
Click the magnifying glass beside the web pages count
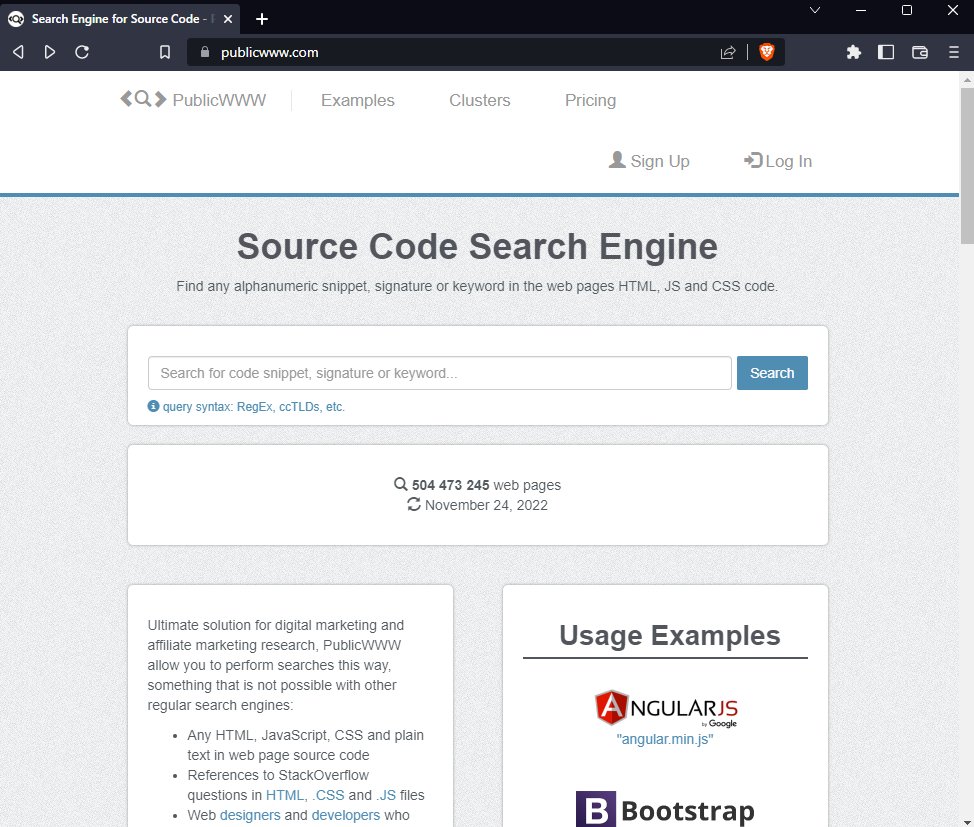[400, 484]
